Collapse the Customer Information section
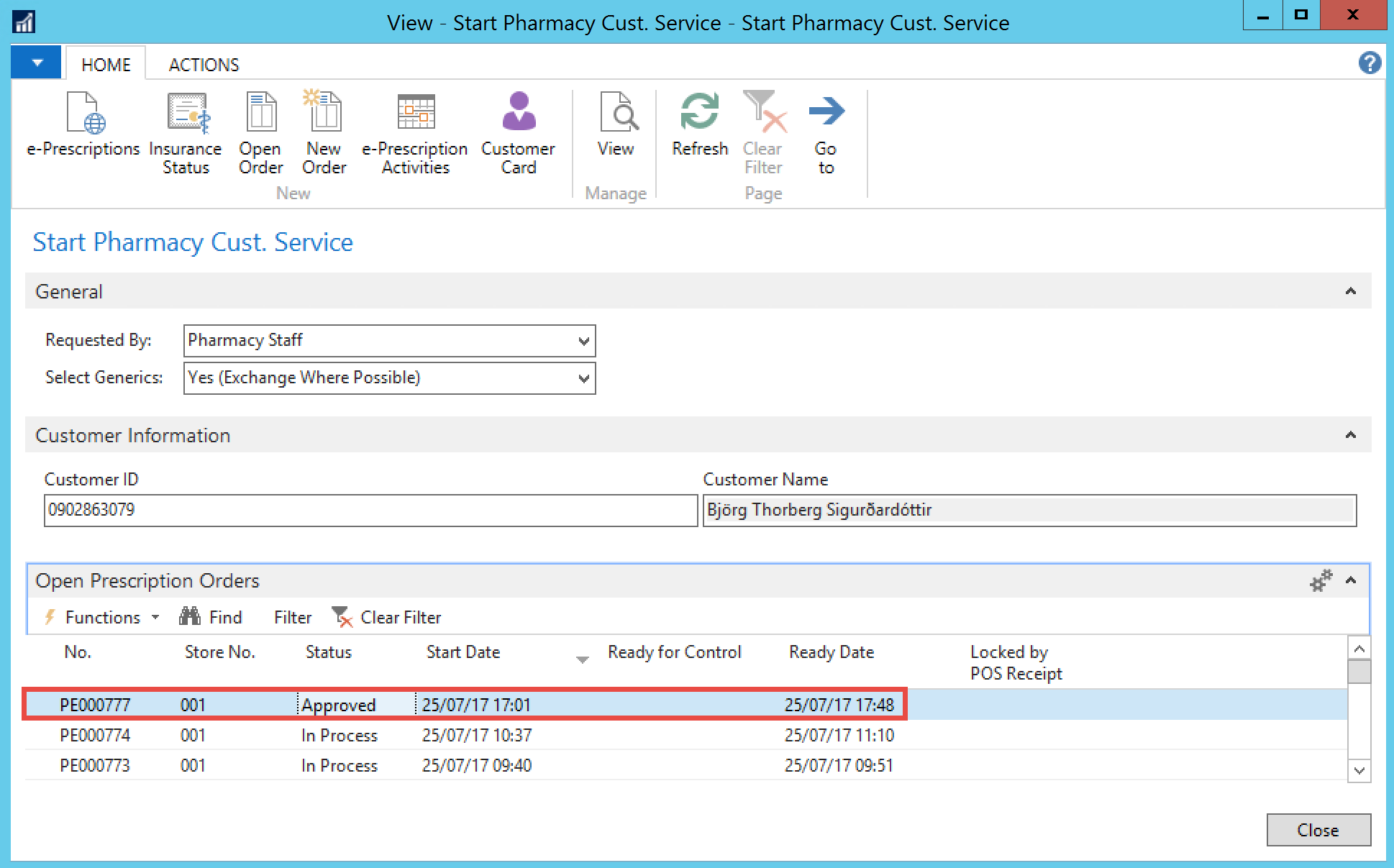The height and width of the screenshot is (868, 1394). 1350,435
